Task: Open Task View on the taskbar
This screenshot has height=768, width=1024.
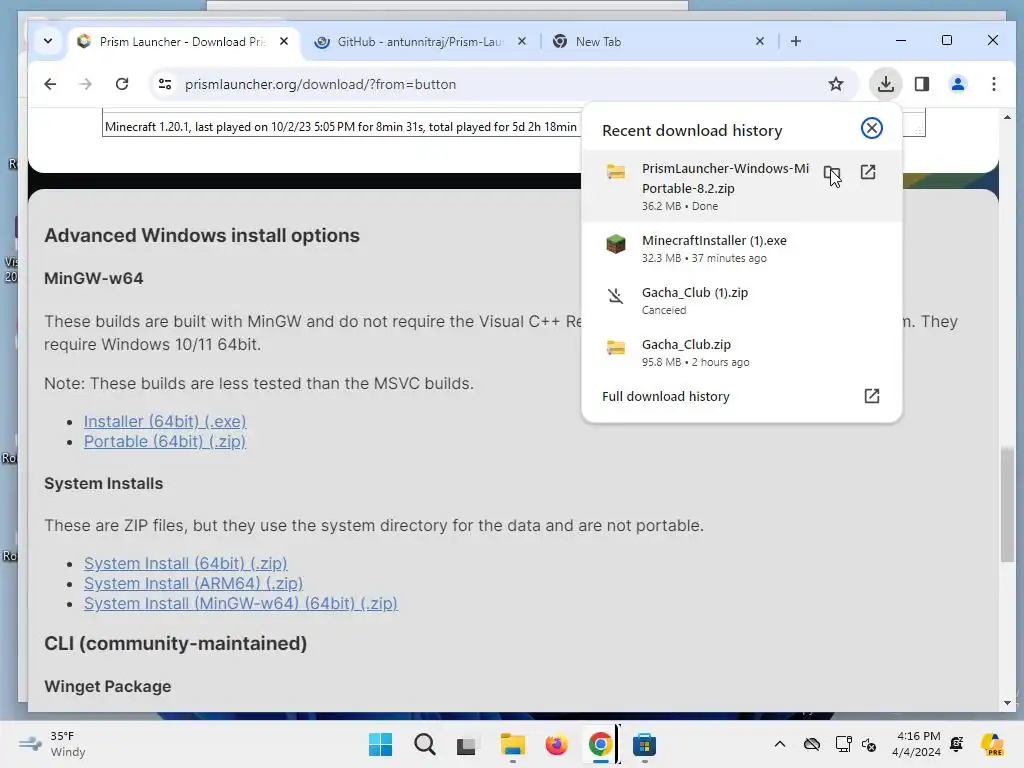Action: tap(466, 744)
